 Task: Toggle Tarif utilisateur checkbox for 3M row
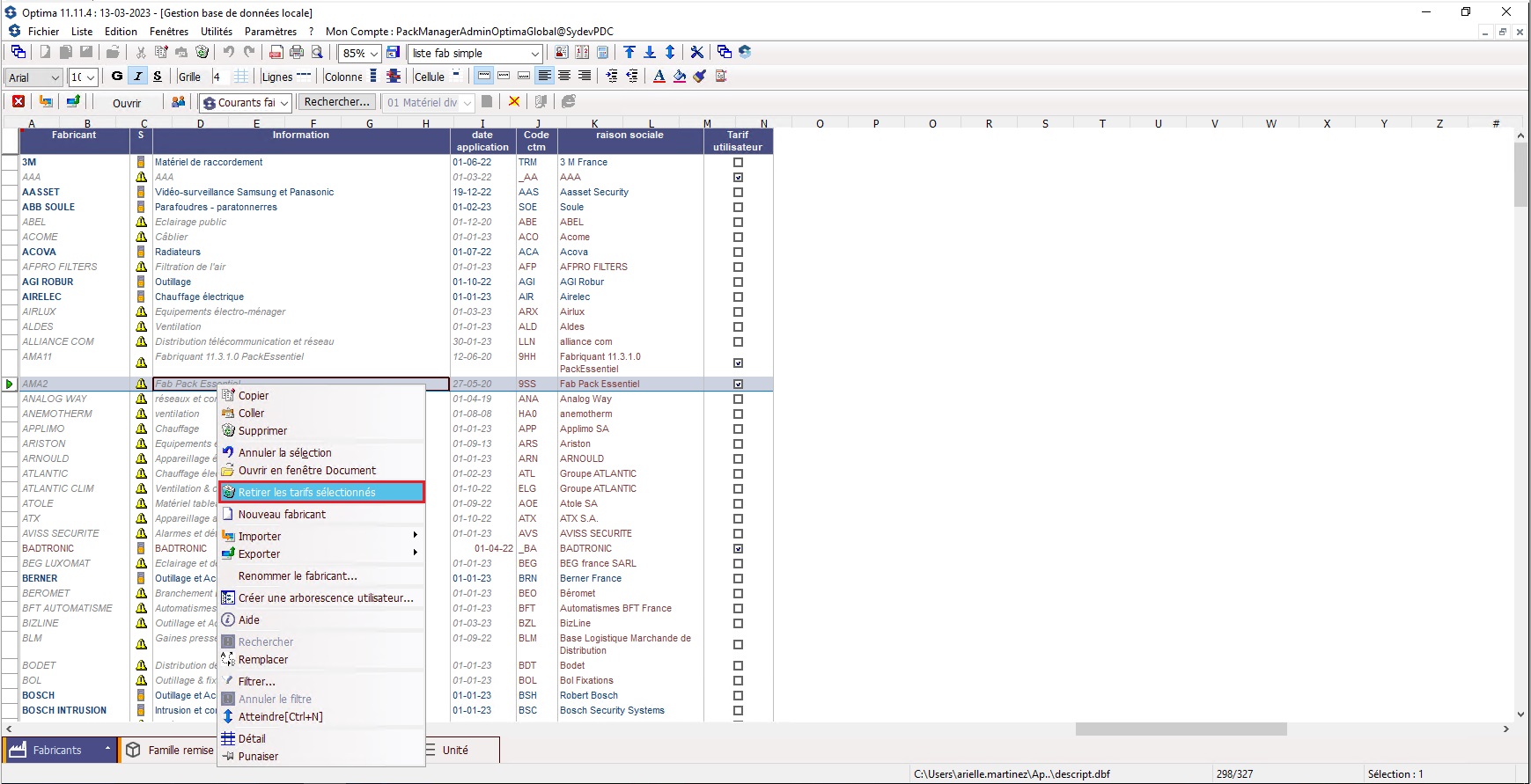pos(739,162)
